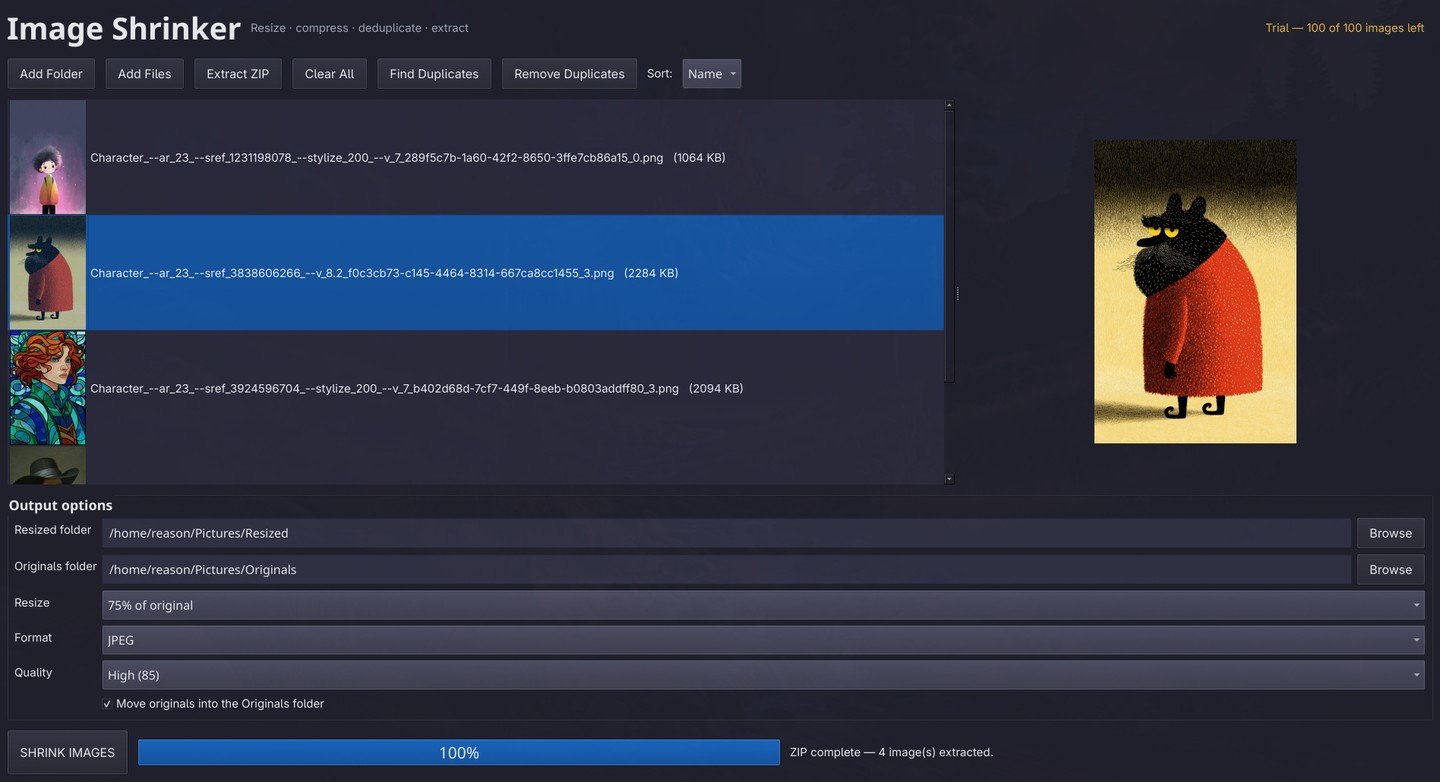
Task: Click the Image Shrinker title
Action: coord(124,28)
